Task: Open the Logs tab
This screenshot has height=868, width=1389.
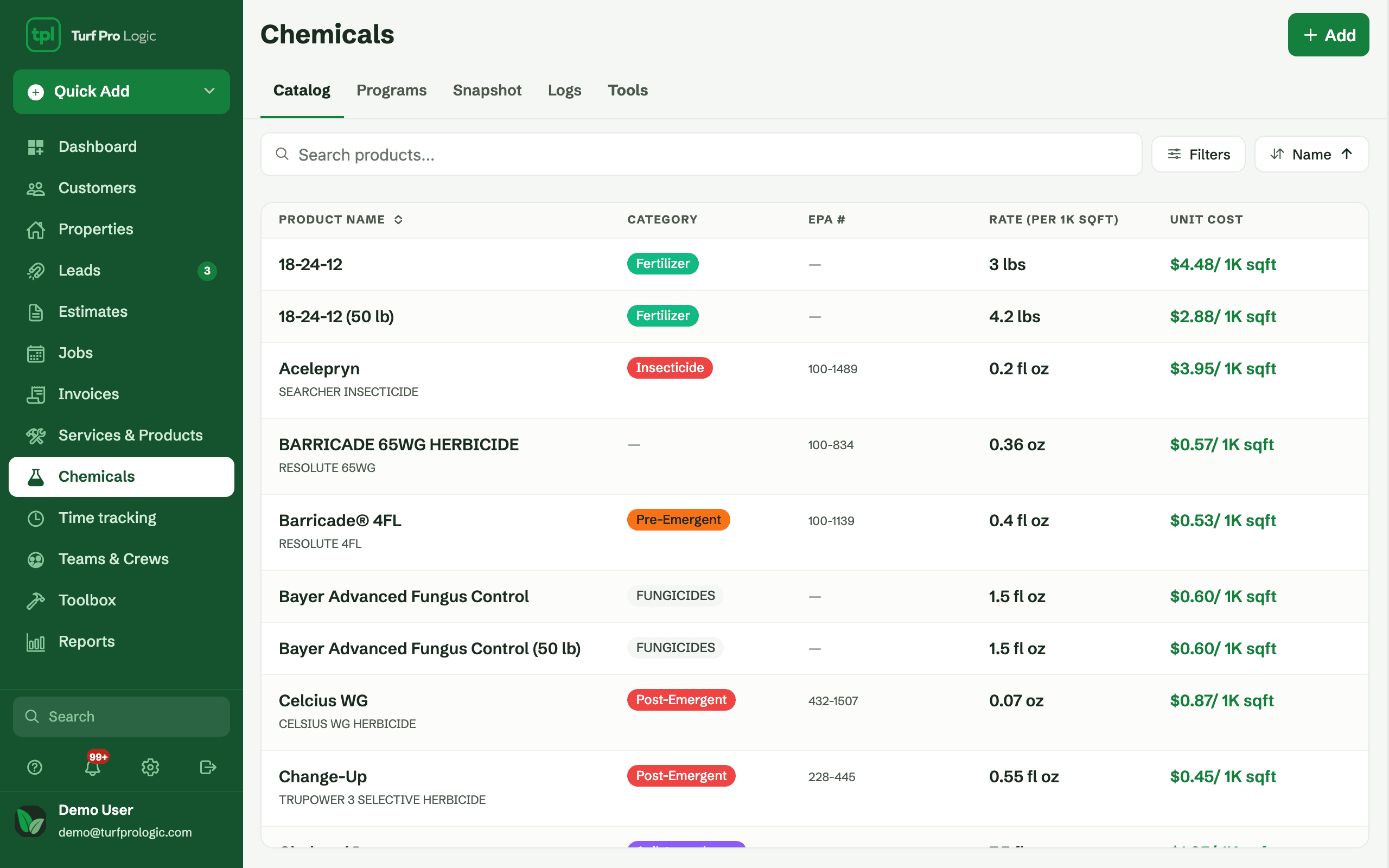Action: click(x=564, y=90)
